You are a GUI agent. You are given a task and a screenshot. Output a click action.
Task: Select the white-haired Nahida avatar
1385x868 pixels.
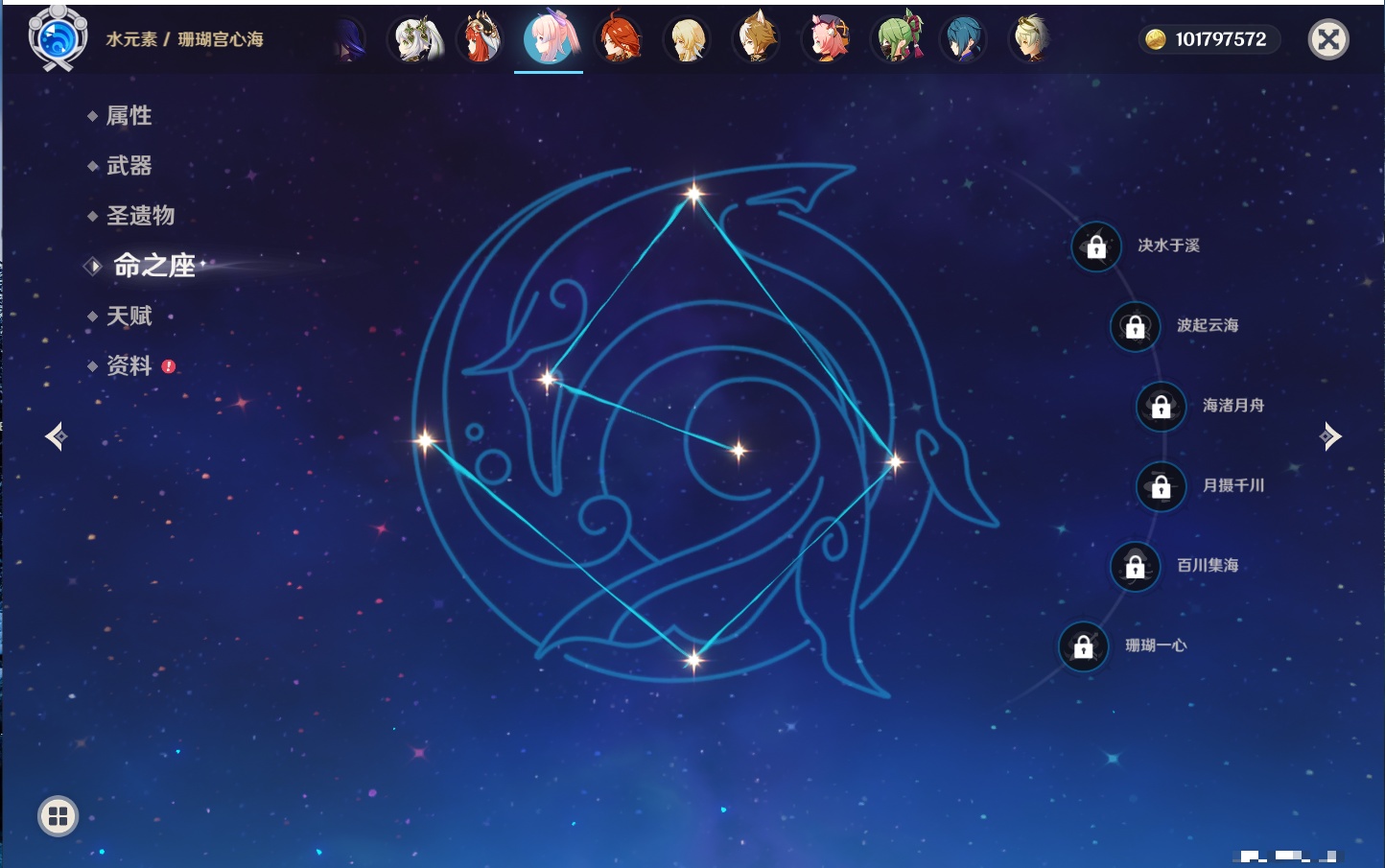[416, 39]
